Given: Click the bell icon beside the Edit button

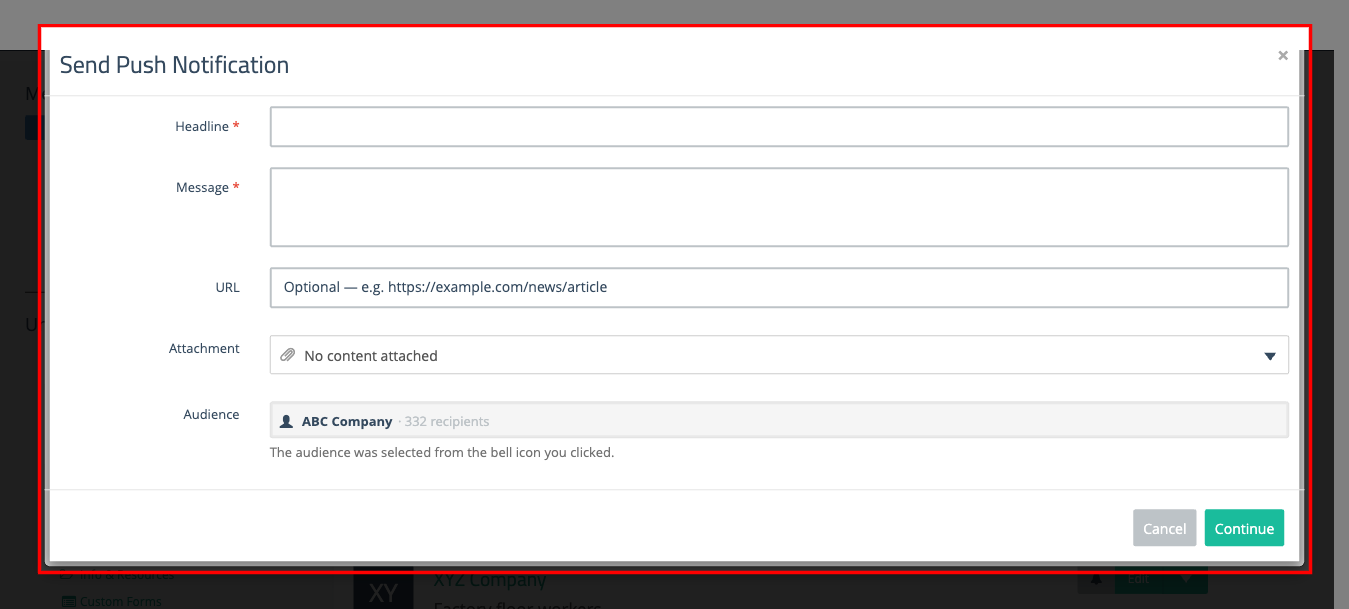Looking at the screenshot, I should point(1096,578).
